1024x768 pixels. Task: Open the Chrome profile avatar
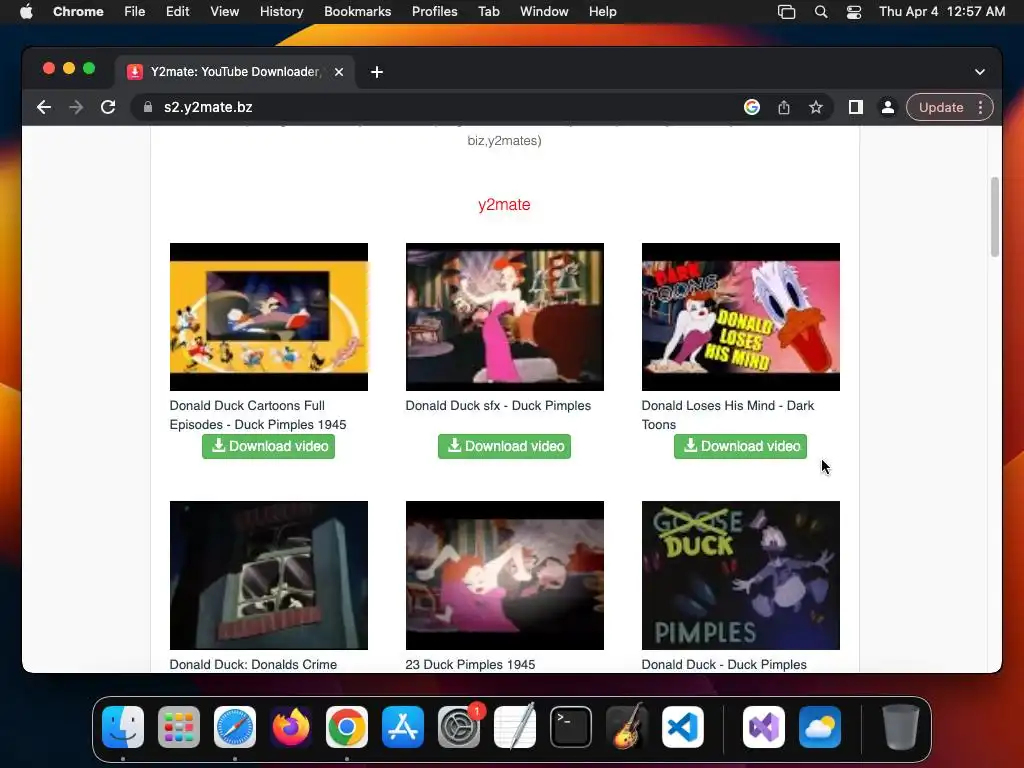(x=888, y=107)
